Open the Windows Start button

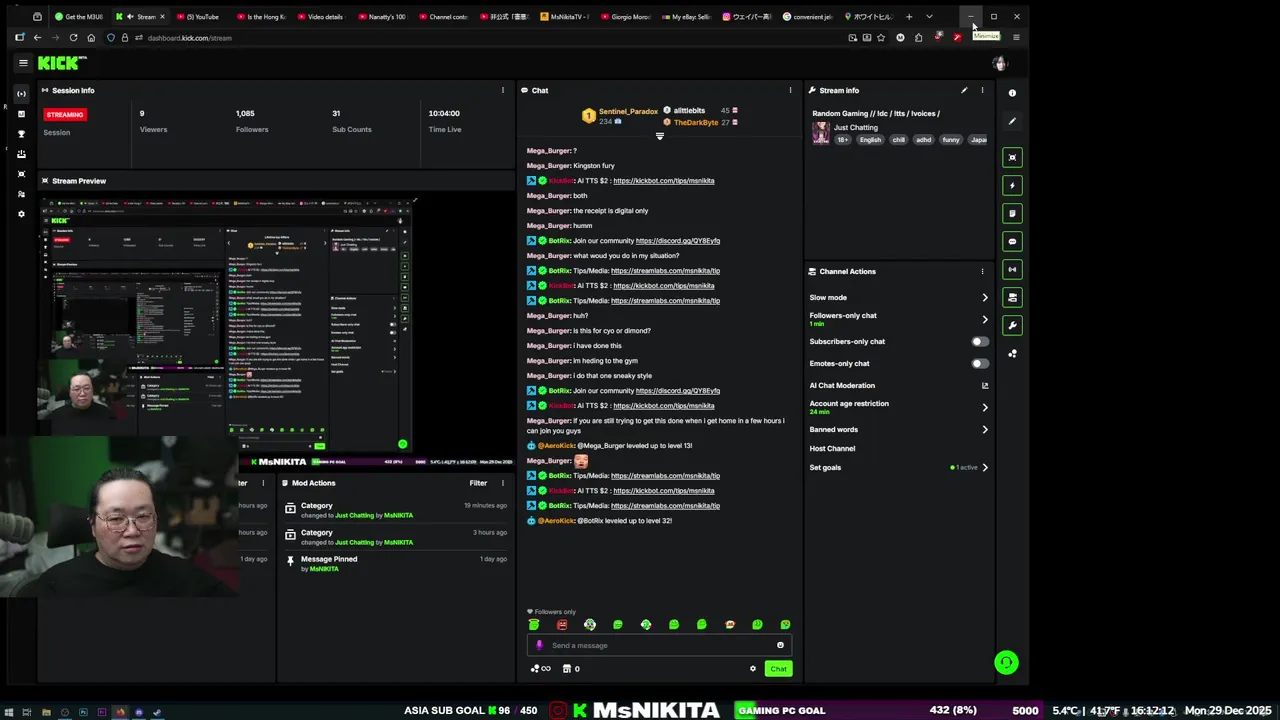[x=8, y=712]
